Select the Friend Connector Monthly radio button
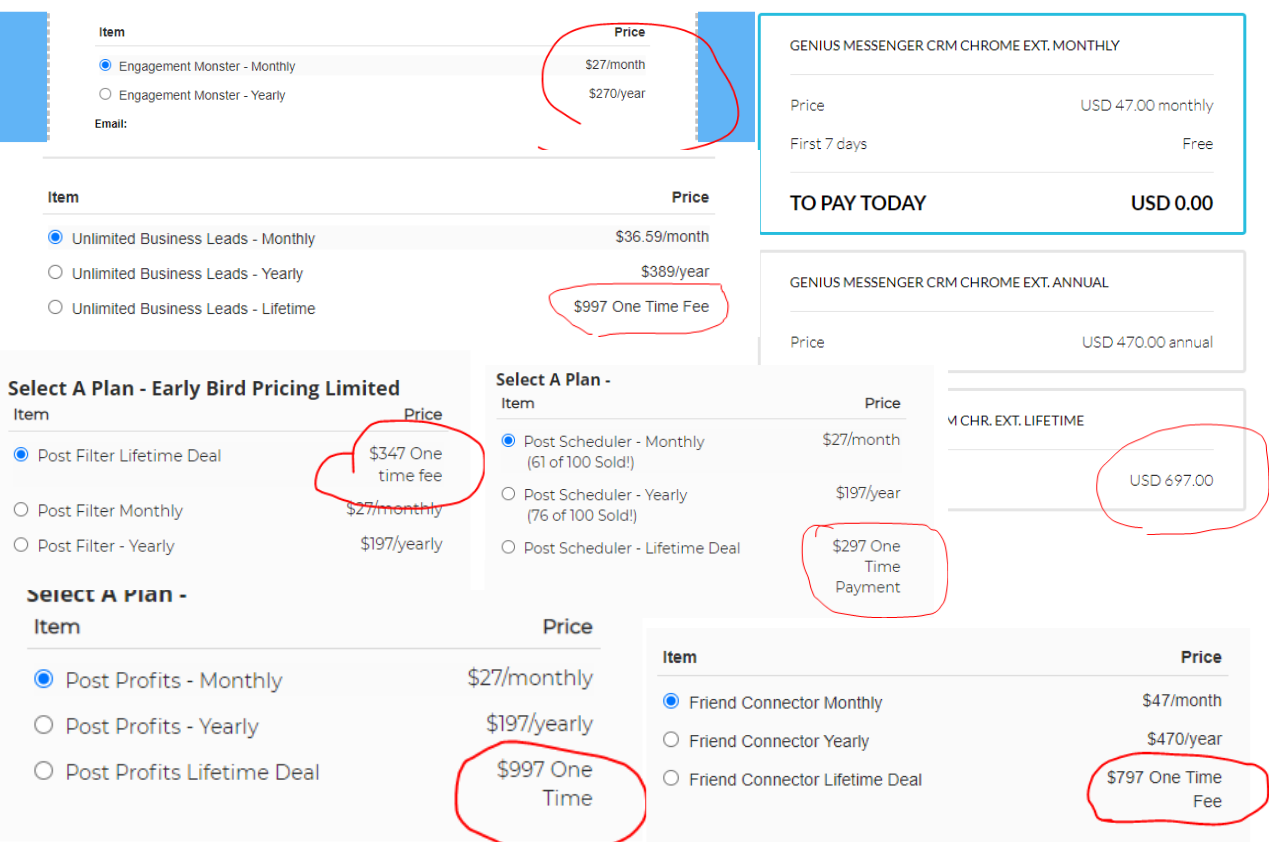The width and height of the screenshot is (1269, 842). pos(671,701)
